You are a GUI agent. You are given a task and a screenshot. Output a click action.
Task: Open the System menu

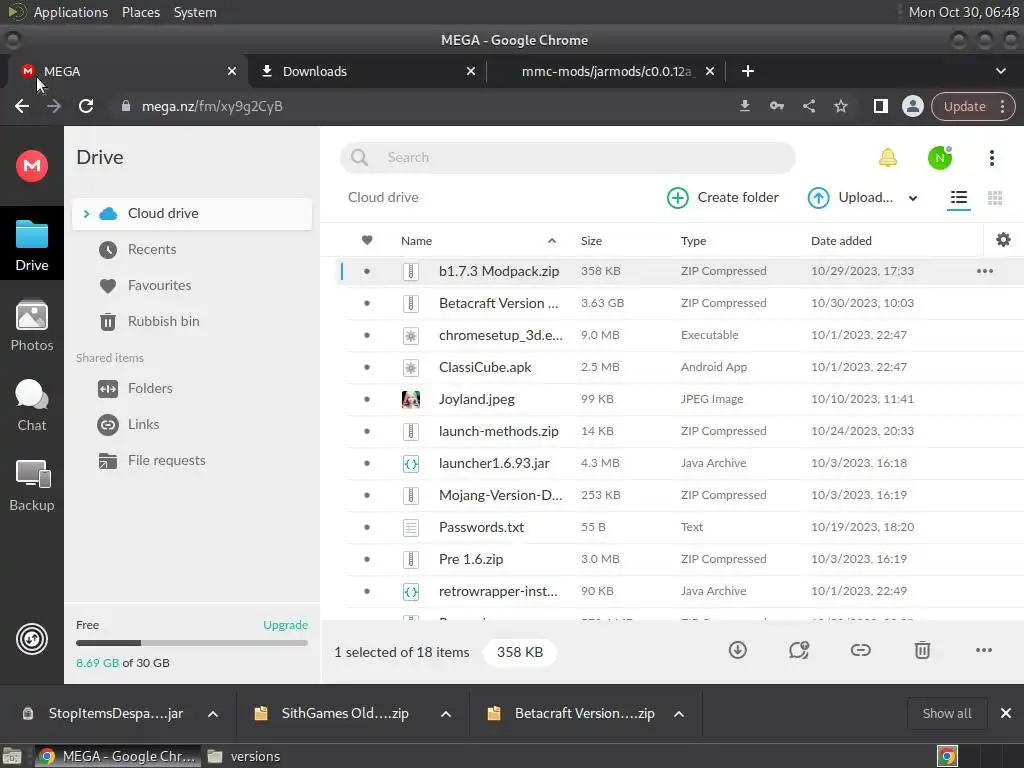coord(195,12)
